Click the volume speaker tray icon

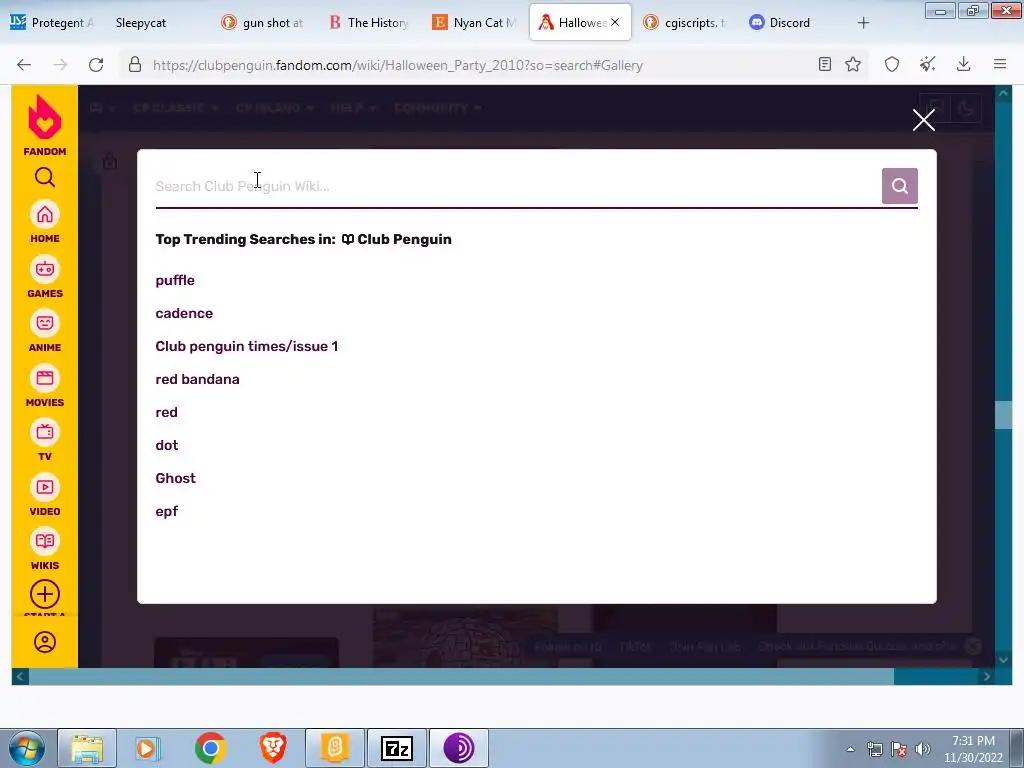tap(922, 749)
